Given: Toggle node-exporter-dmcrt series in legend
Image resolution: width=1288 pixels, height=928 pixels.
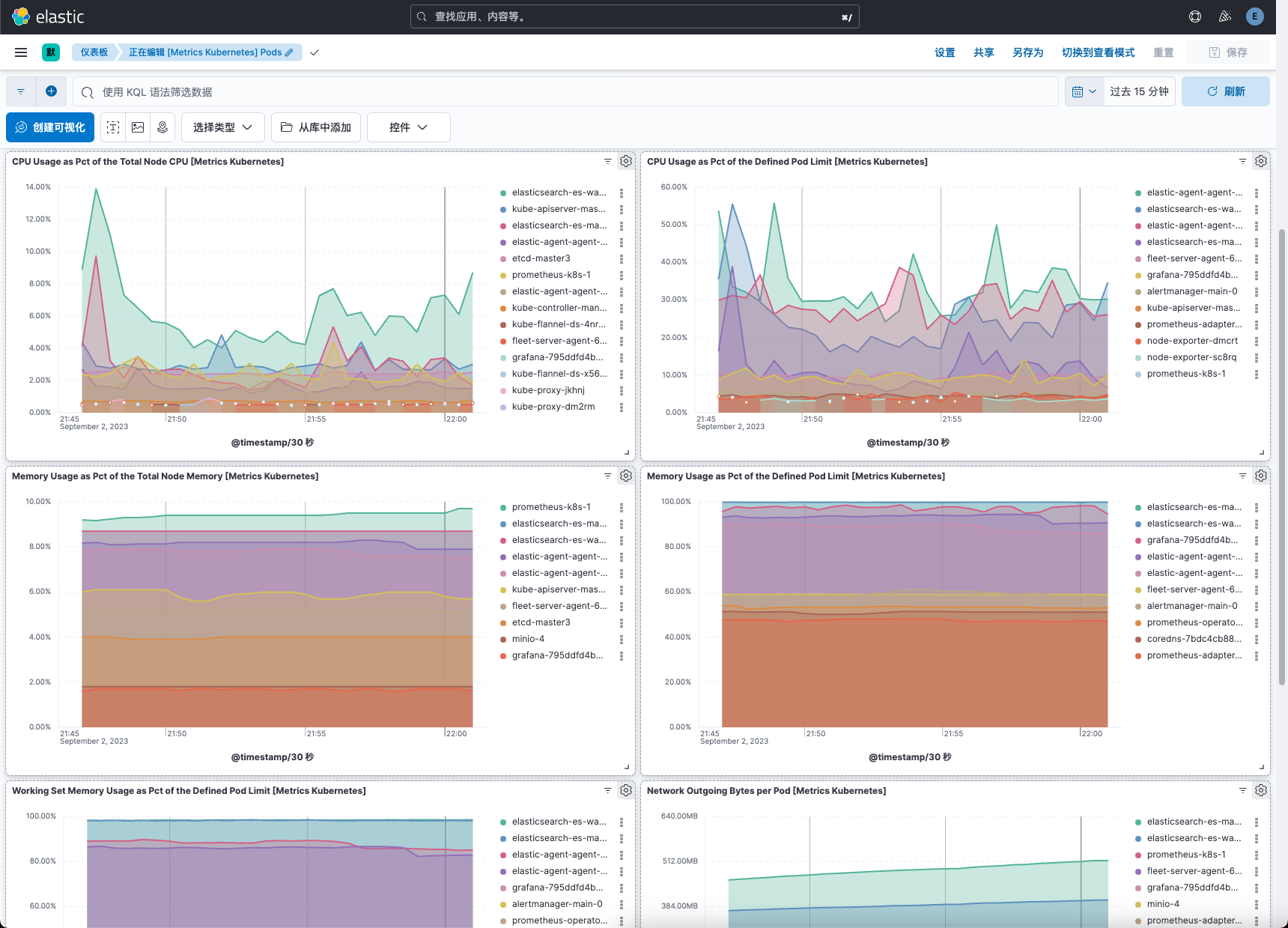Looking at the screenshot, I should [1192, 341].
